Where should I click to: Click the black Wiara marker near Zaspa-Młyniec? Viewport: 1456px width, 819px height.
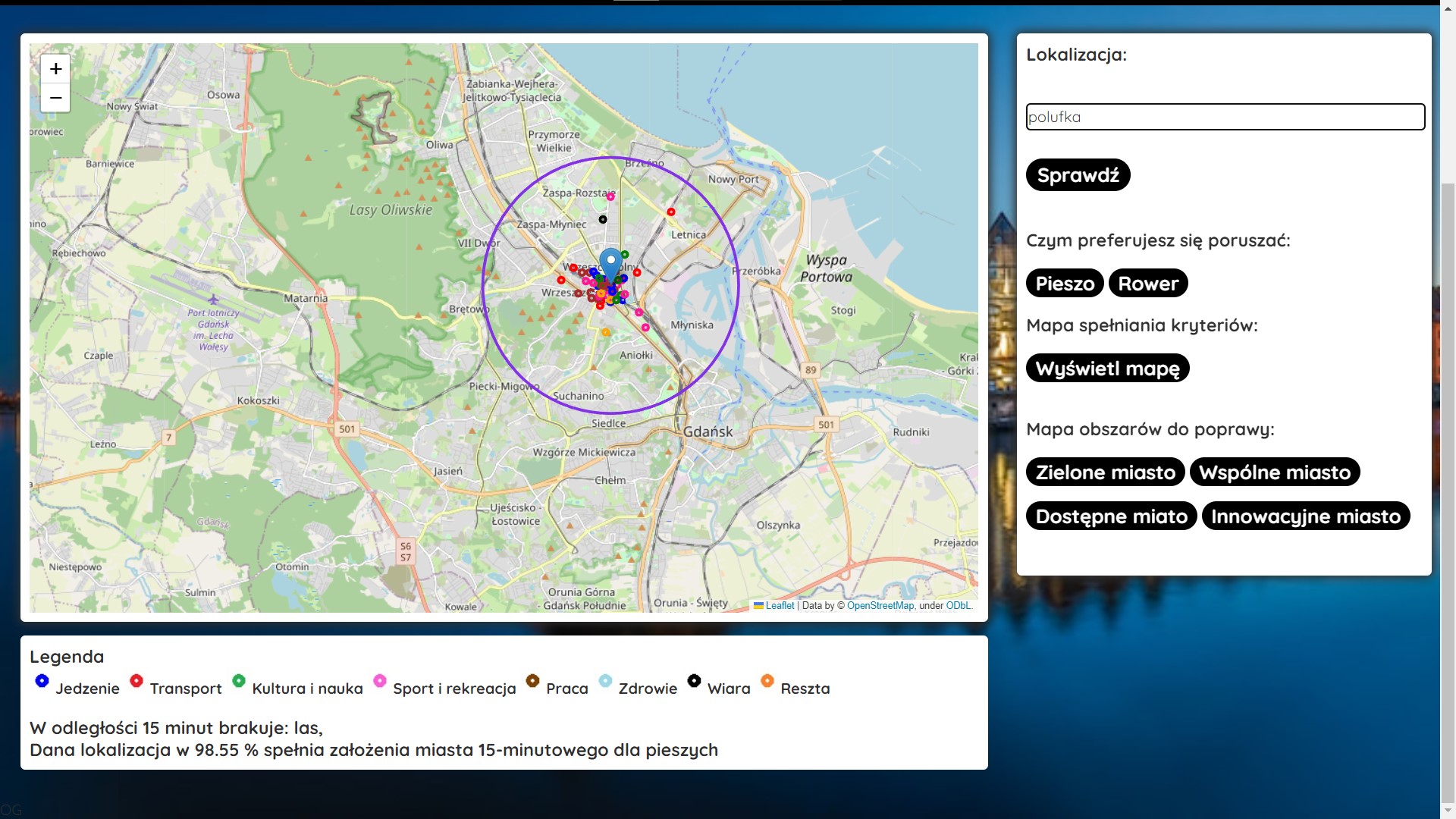pyautogui.click(x=603, y=219)
